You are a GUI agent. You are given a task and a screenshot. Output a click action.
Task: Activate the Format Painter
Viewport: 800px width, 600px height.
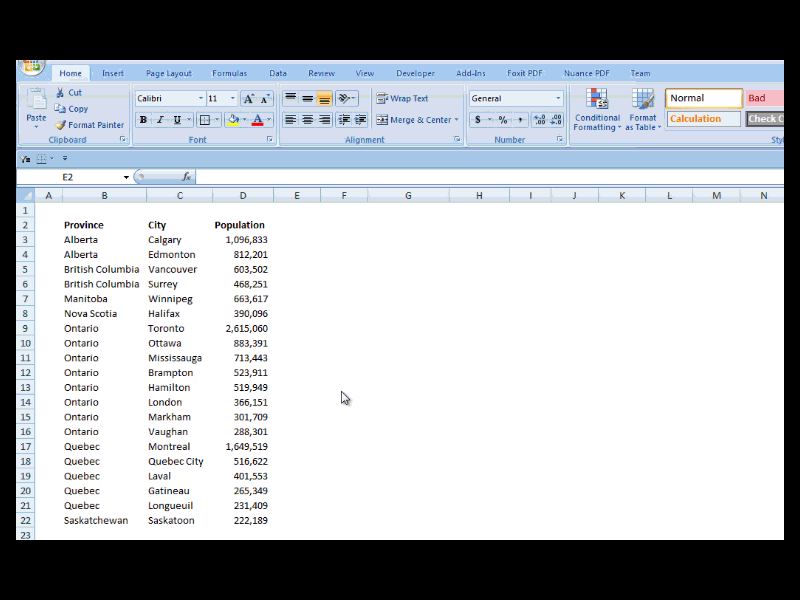pos(62,122)
